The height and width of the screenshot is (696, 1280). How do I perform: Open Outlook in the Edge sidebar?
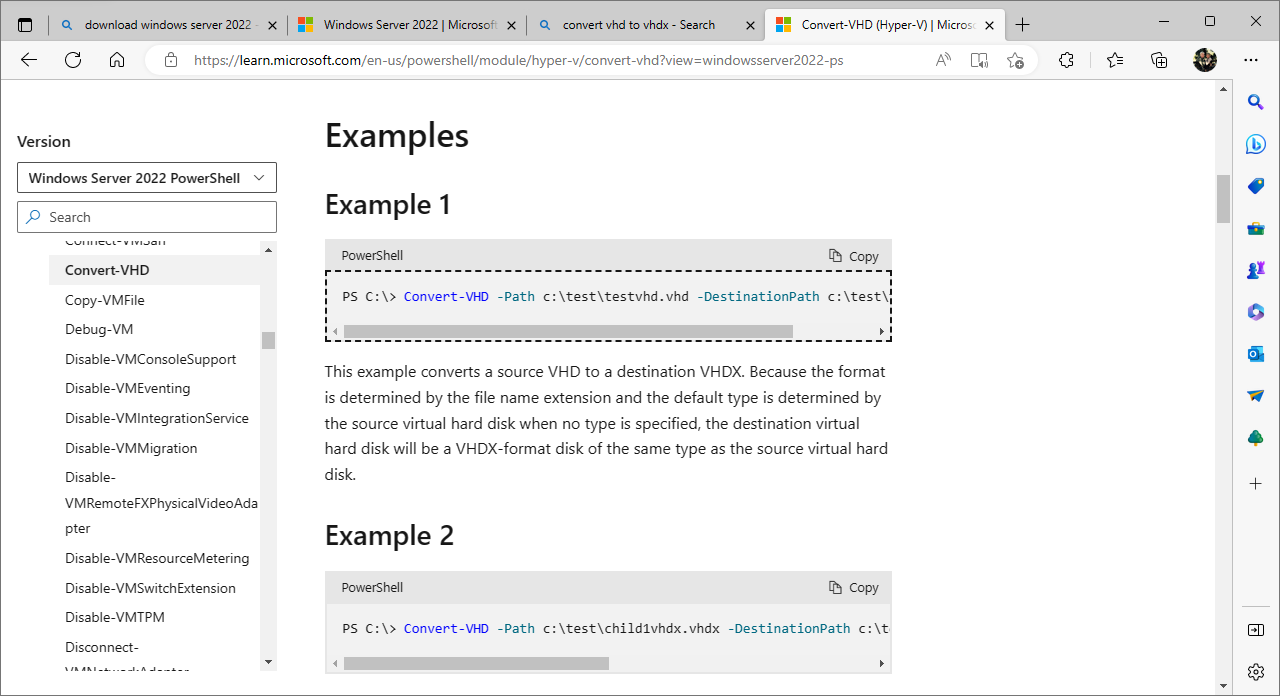[1256, 354]
